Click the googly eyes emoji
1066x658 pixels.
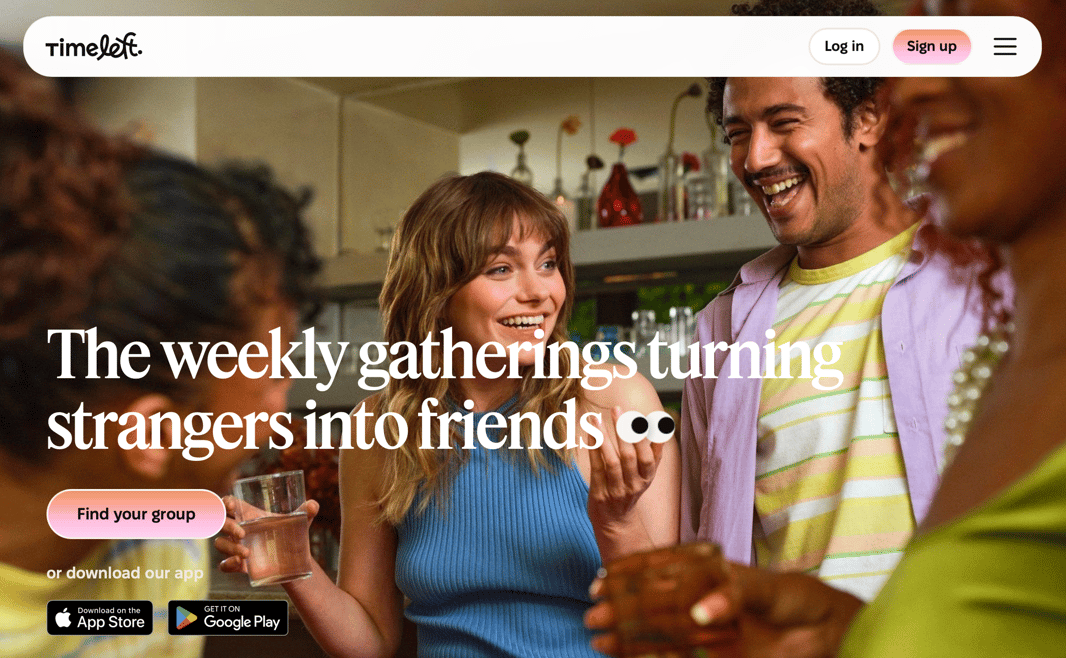645,426
